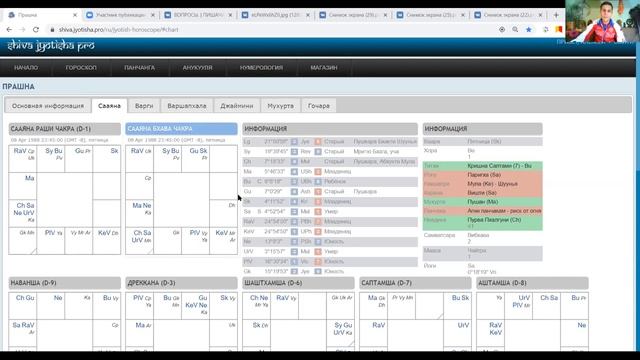
Task: Click the blue icon in Ne row
Action: pyautogui.click(x=294, y=241)
